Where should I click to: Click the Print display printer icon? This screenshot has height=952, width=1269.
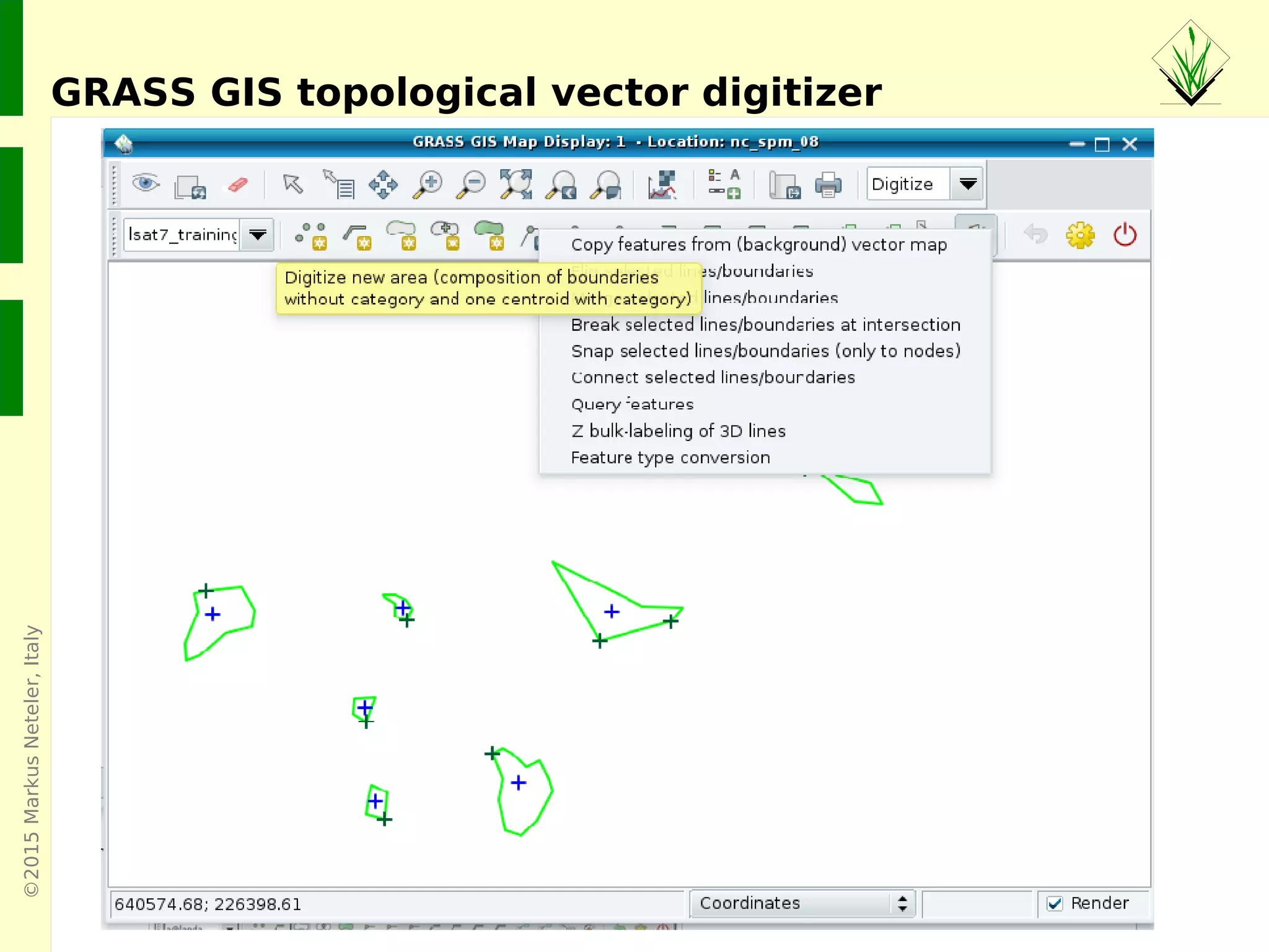[x=828, y=185]
